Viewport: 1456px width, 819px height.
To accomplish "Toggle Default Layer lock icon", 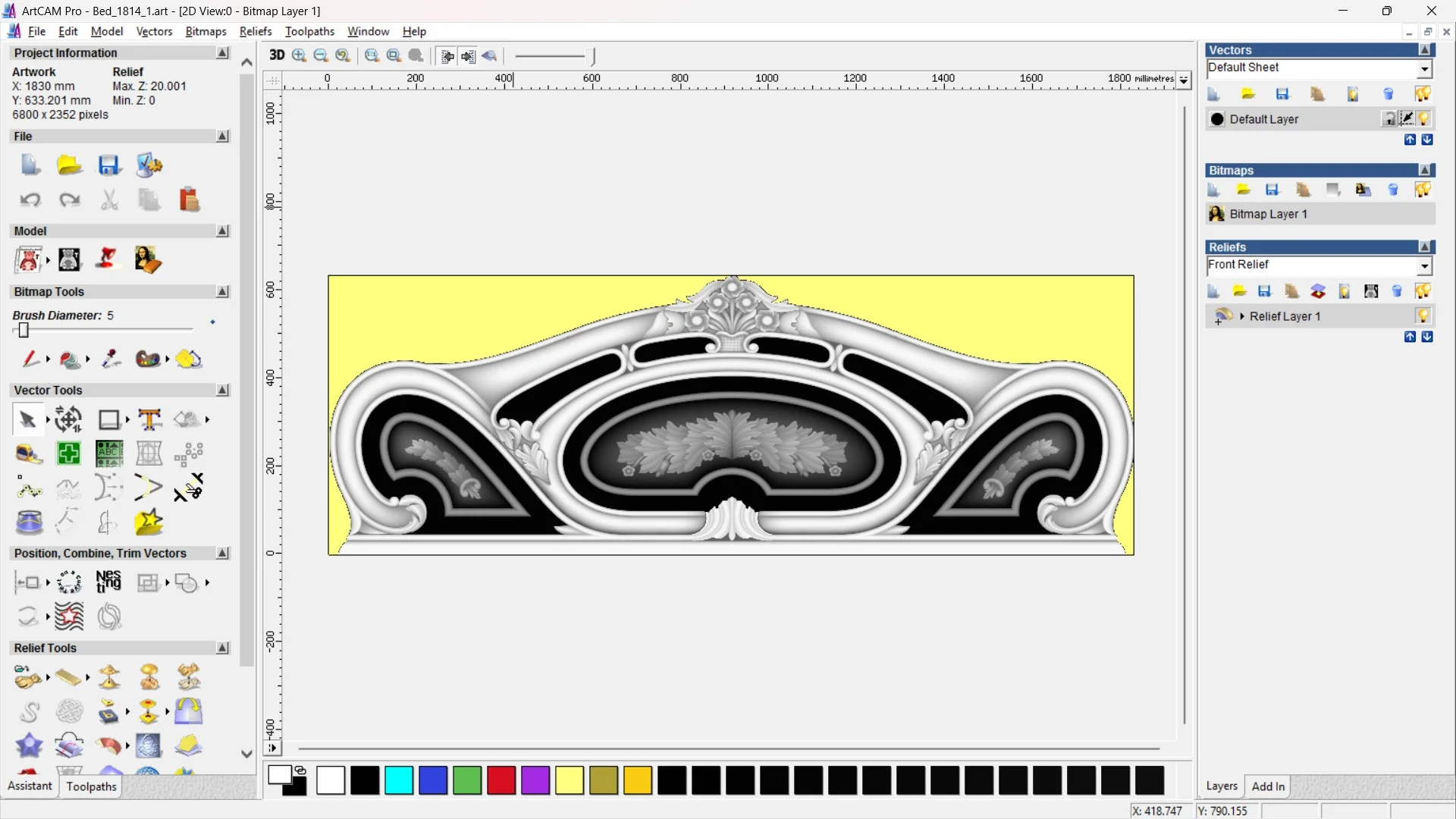I will click(x=1389, y=119).
